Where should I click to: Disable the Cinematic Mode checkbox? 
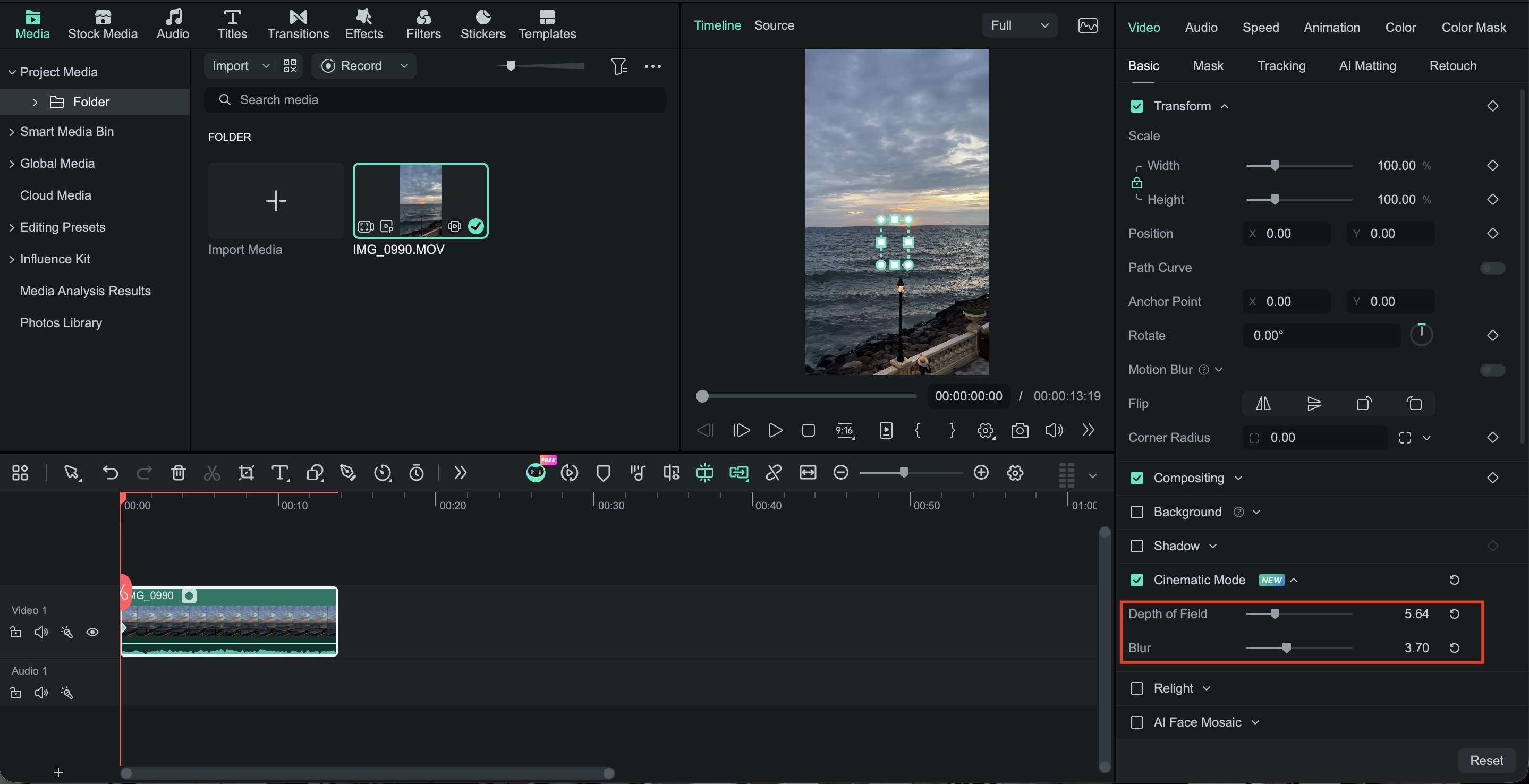[1137, 580]
